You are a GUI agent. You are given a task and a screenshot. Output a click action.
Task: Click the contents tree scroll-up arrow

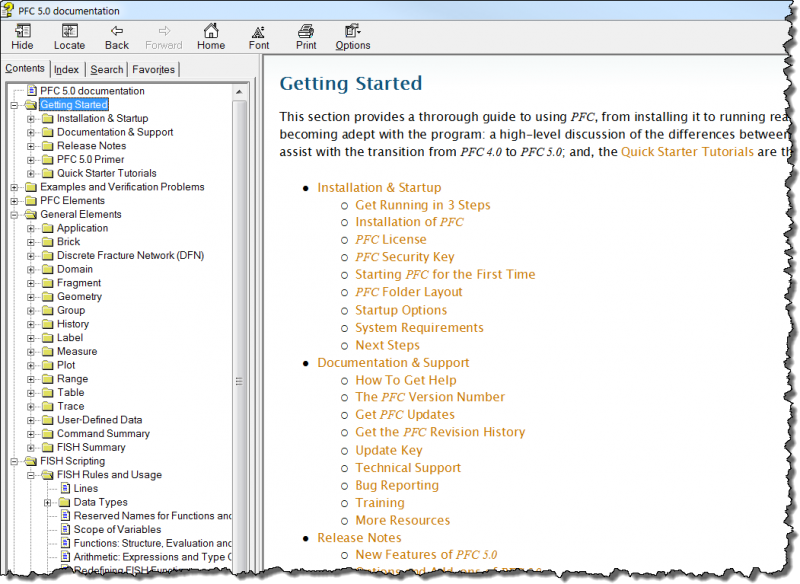click(x=239, y=92)
